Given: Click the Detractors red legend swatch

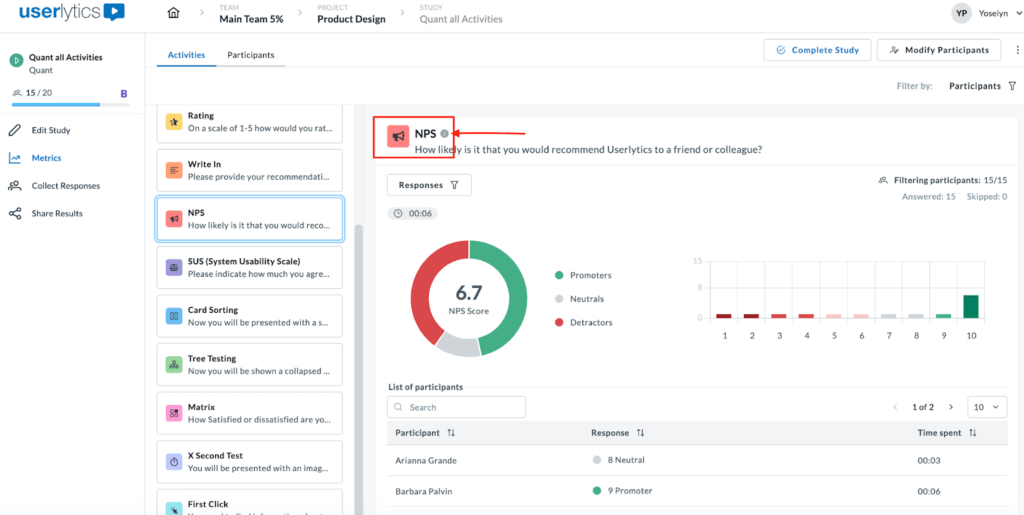Looking at the screenshot, I should coord(558,322).
